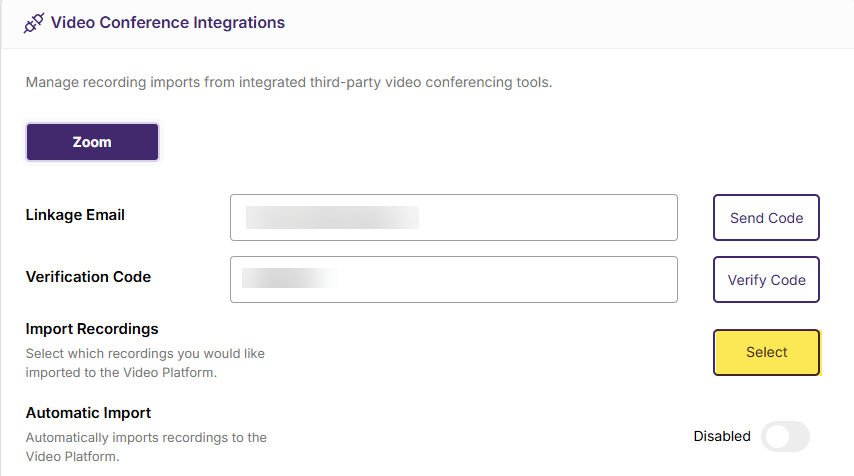The height and width of the screenshot is (476, 854).
Task: Select the Zoom integration tab
Action: (x=92, y=142)
